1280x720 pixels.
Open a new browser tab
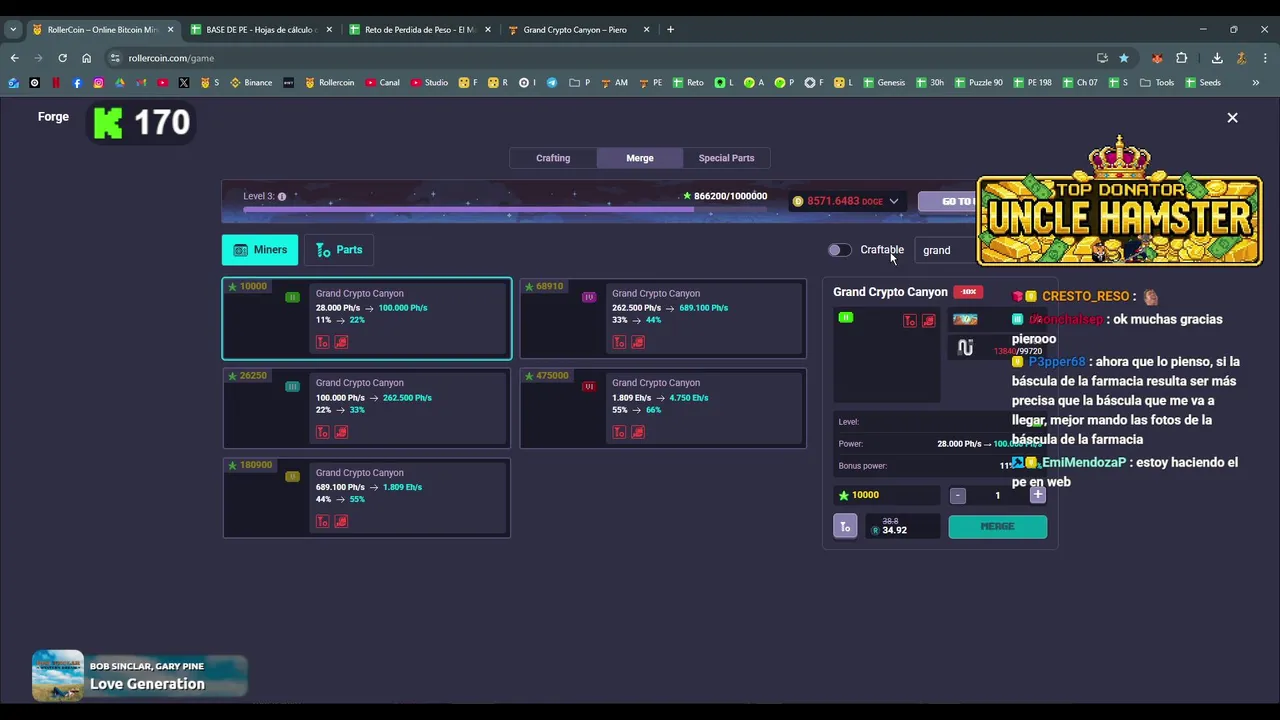pos(670,29)
